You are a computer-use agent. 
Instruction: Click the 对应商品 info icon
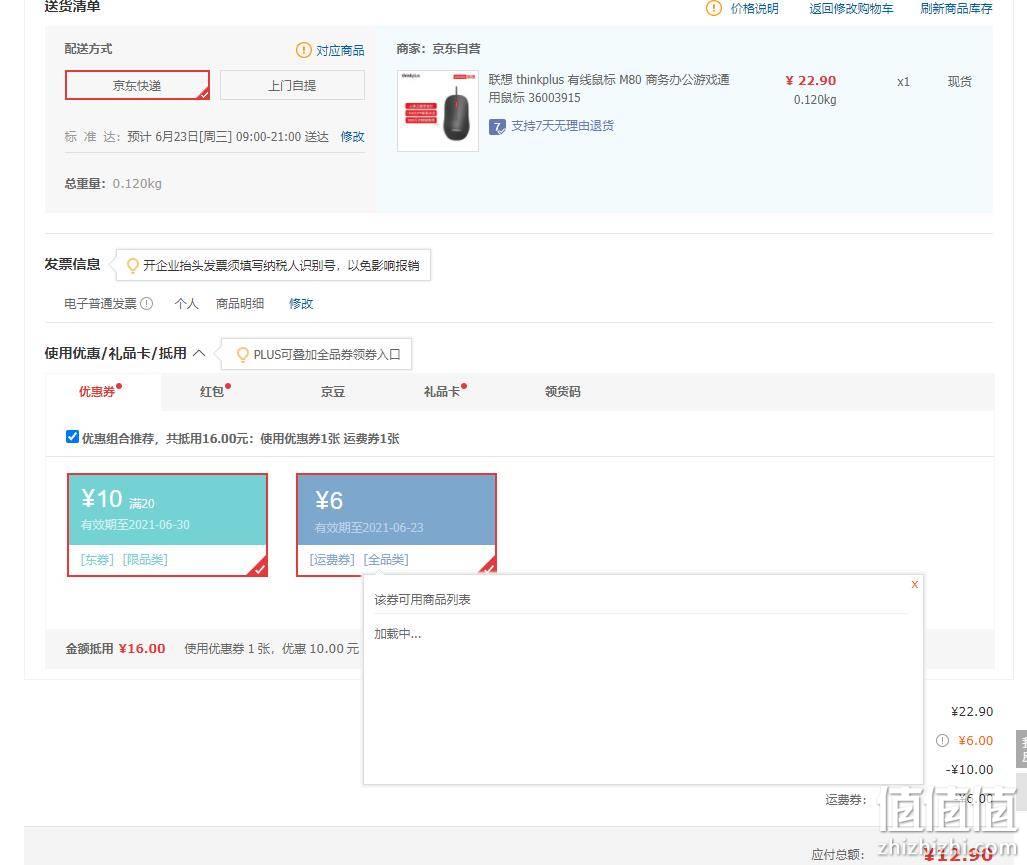(x=303, y=50)
